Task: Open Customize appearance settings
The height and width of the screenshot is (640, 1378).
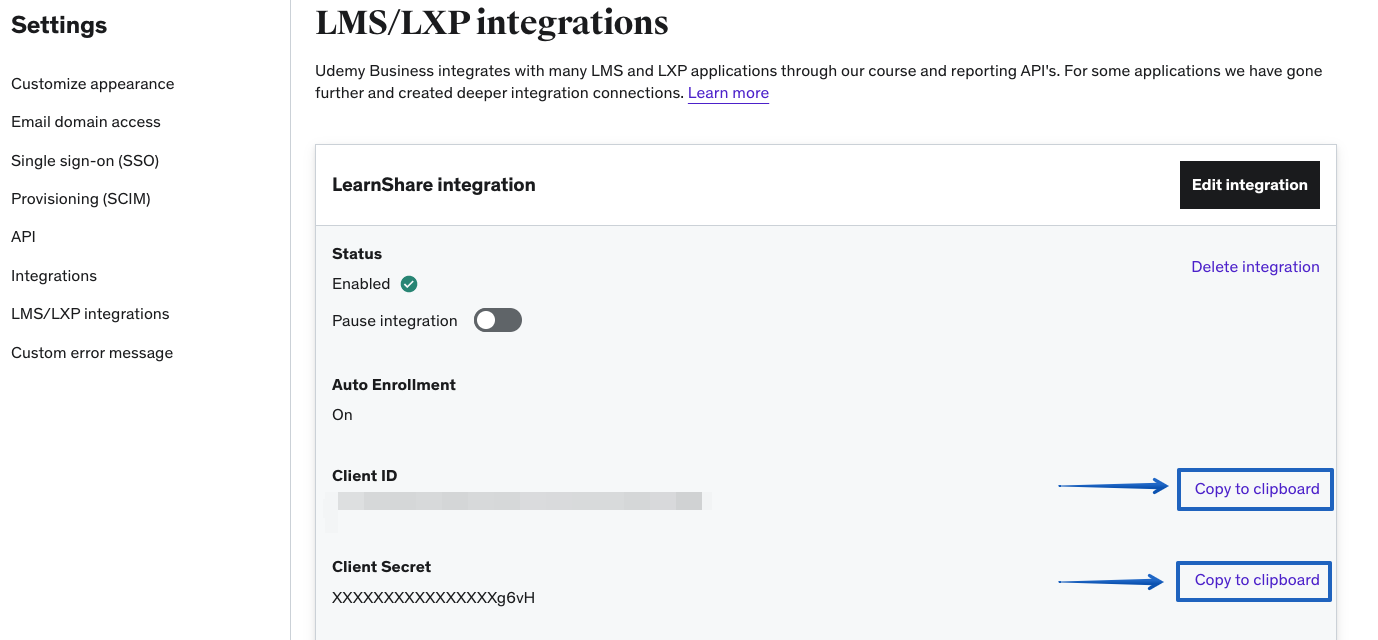Action: tap(93, 84)
